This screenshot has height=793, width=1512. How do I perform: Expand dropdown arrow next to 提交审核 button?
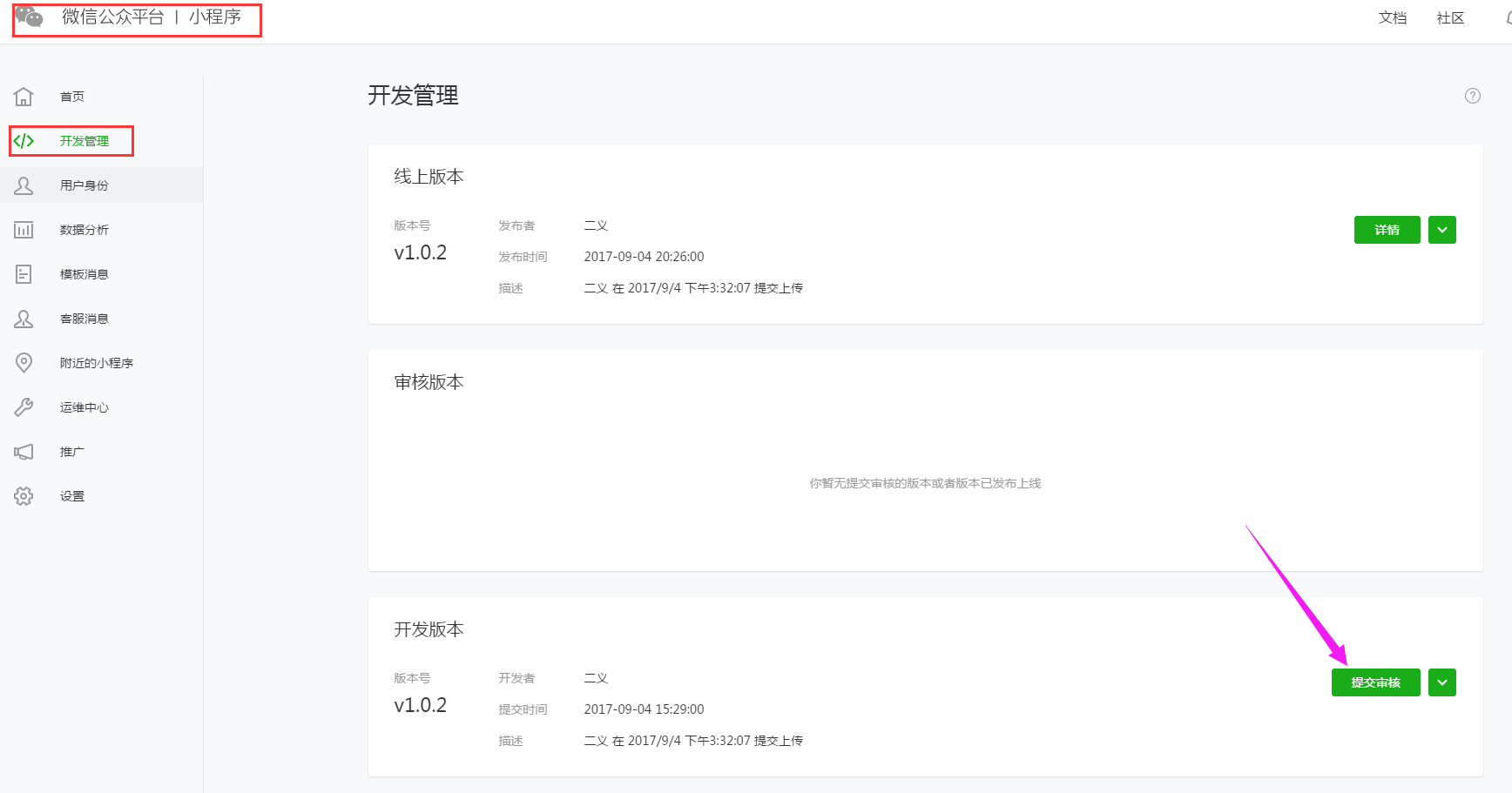click(1442, 682)
